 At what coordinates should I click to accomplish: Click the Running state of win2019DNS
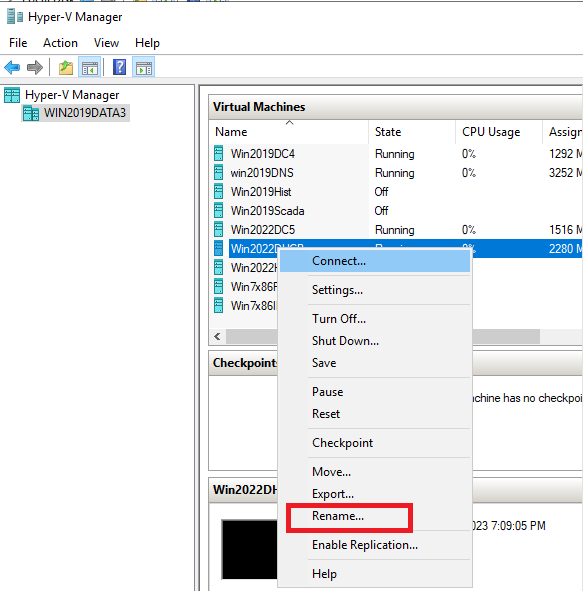pyautogui.click(x=395, y=173)
